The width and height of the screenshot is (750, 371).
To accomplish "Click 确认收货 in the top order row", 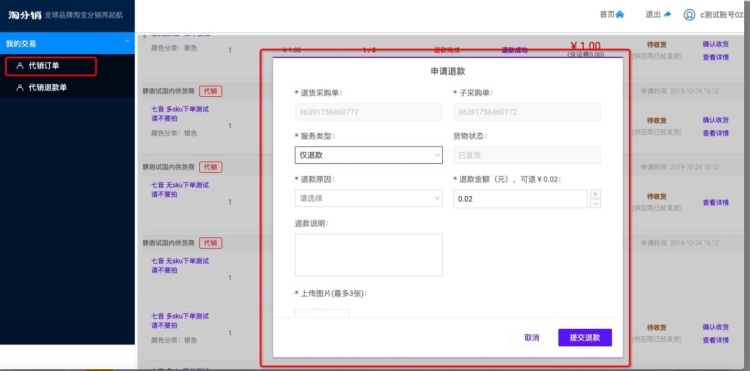I will 716,44.
